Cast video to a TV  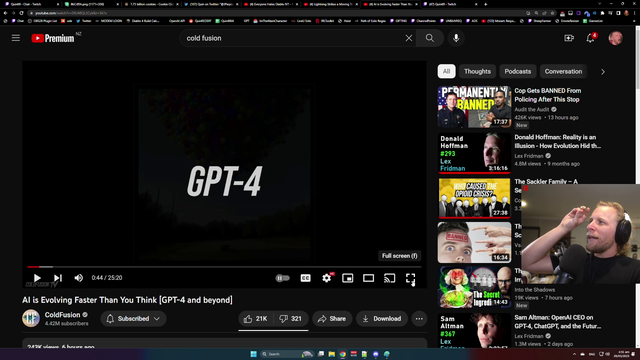[389, 278]
